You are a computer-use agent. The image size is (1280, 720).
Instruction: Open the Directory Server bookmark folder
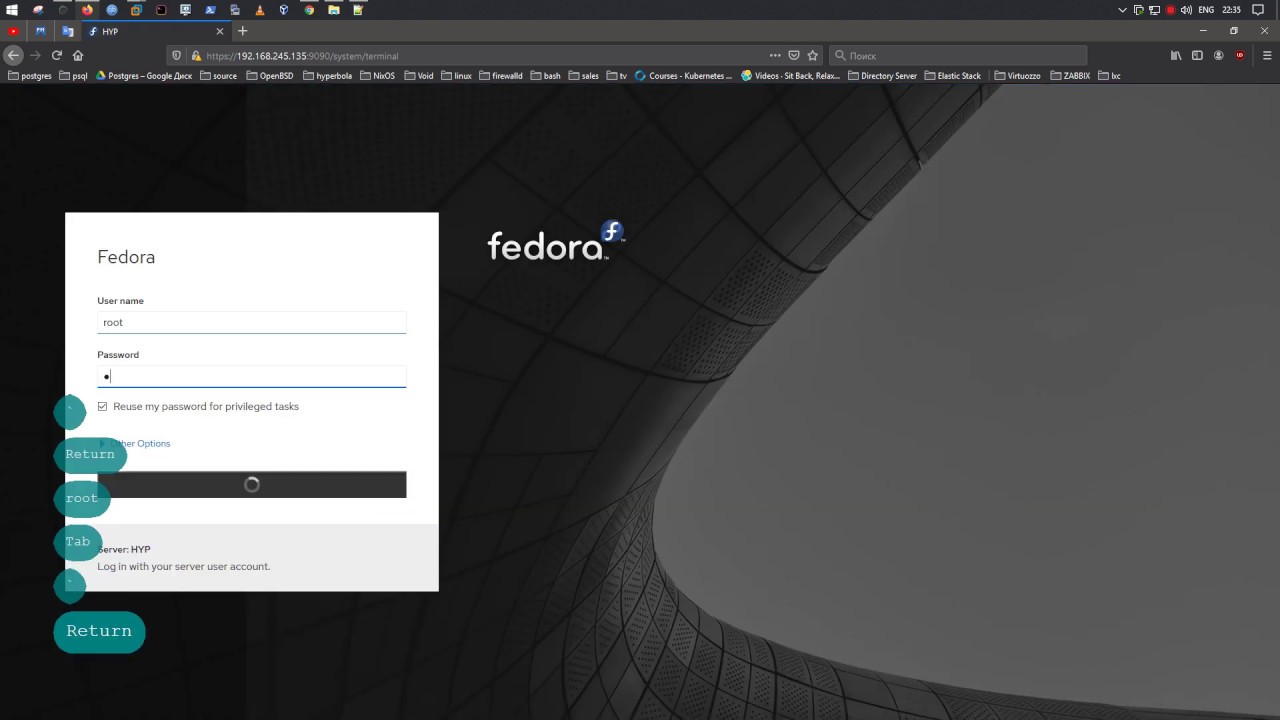pos(882,76)
